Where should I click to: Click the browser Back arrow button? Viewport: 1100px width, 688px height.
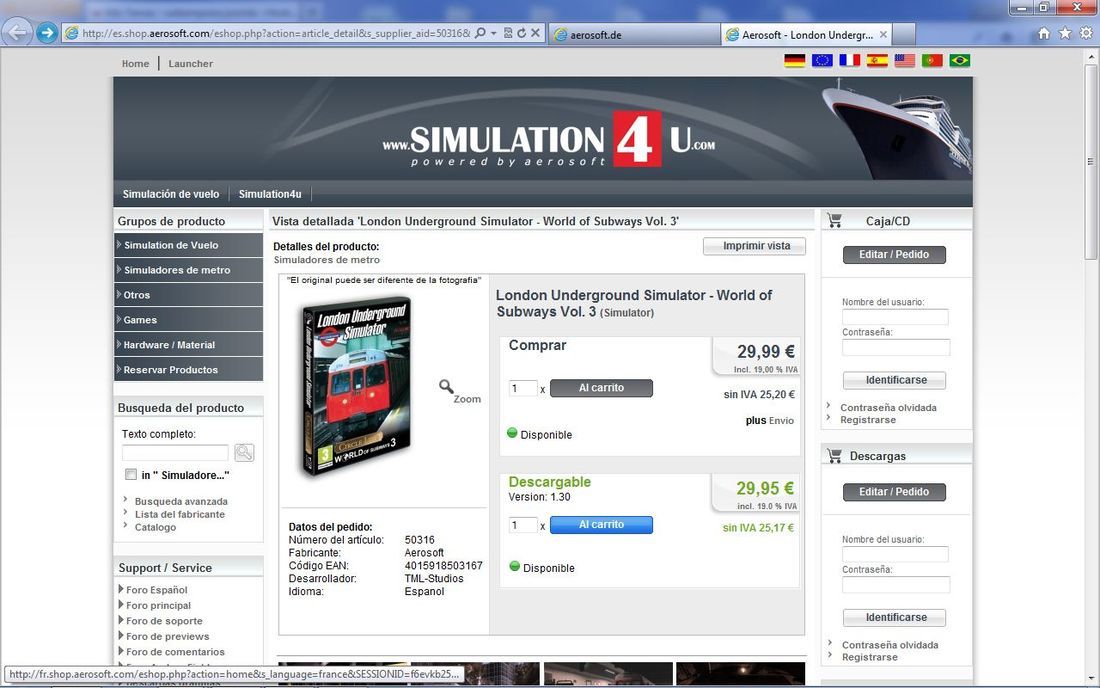[x=17, y=32]
